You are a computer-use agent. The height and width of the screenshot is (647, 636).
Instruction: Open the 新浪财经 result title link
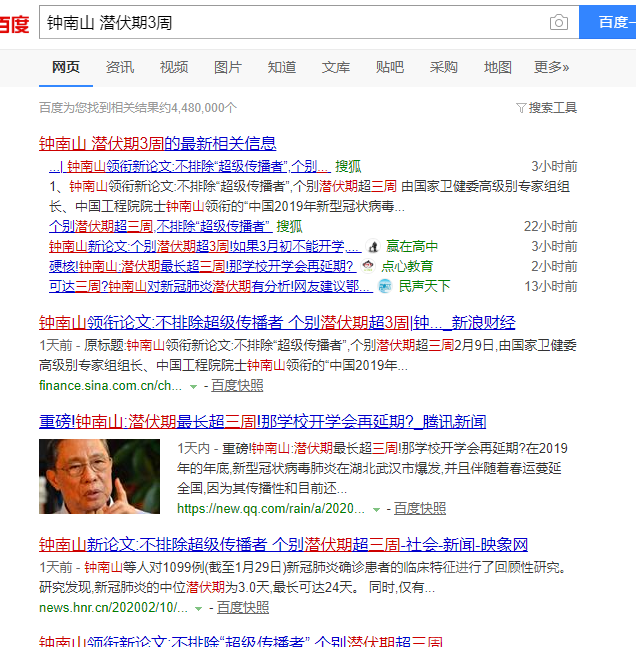pyautogui.click(x=277, y=323)
